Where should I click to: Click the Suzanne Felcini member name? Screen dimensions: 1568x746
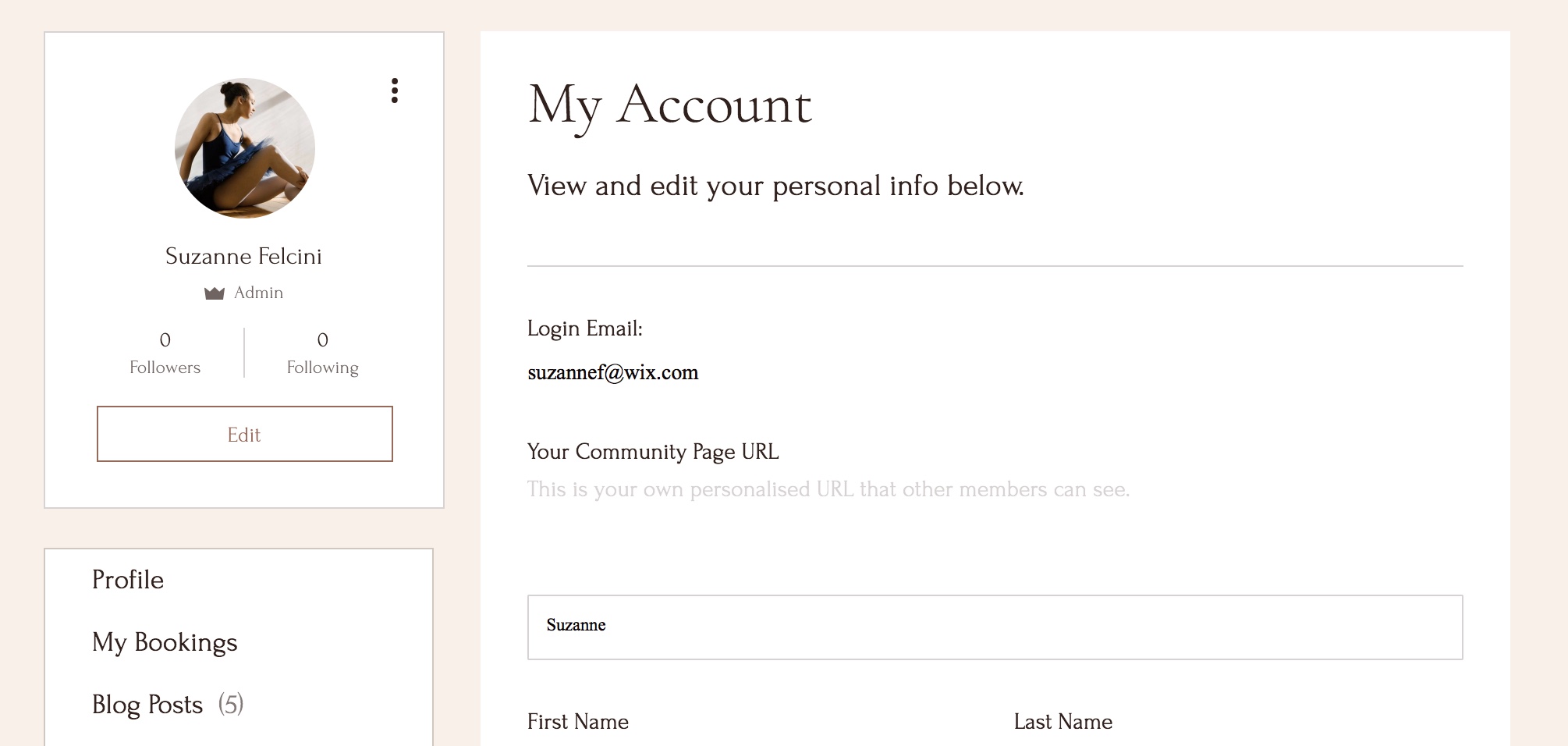coord(243,256)
